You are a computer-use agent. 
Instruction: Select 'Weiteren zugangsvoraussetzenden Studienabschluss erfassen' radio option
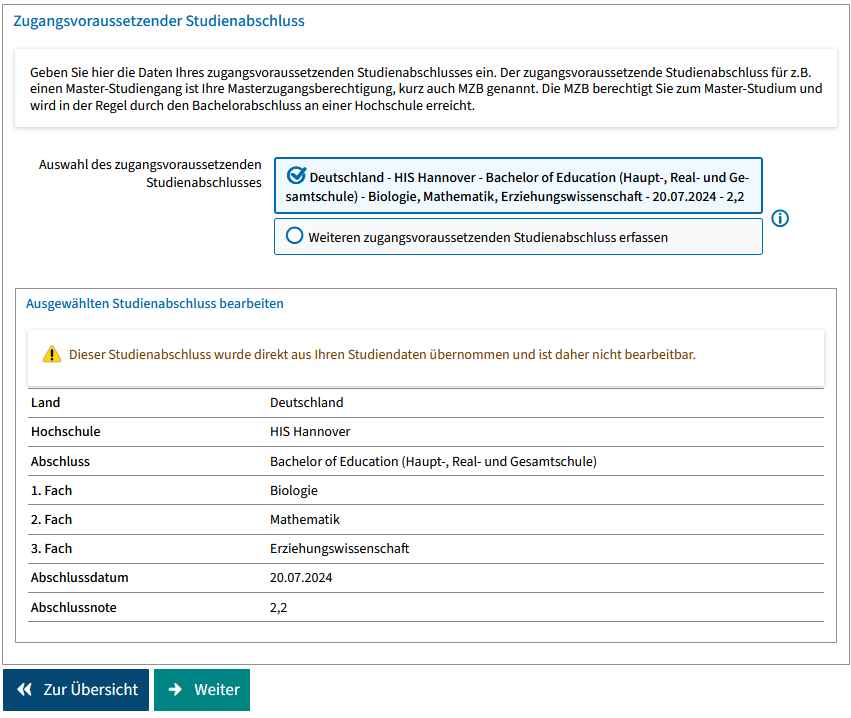coord(295,237)
